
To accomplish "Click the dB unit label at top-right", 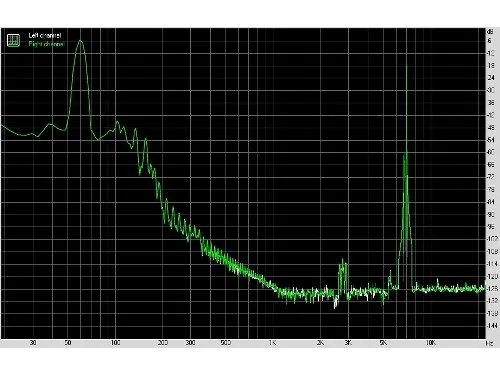I will (x=490, y=32).
